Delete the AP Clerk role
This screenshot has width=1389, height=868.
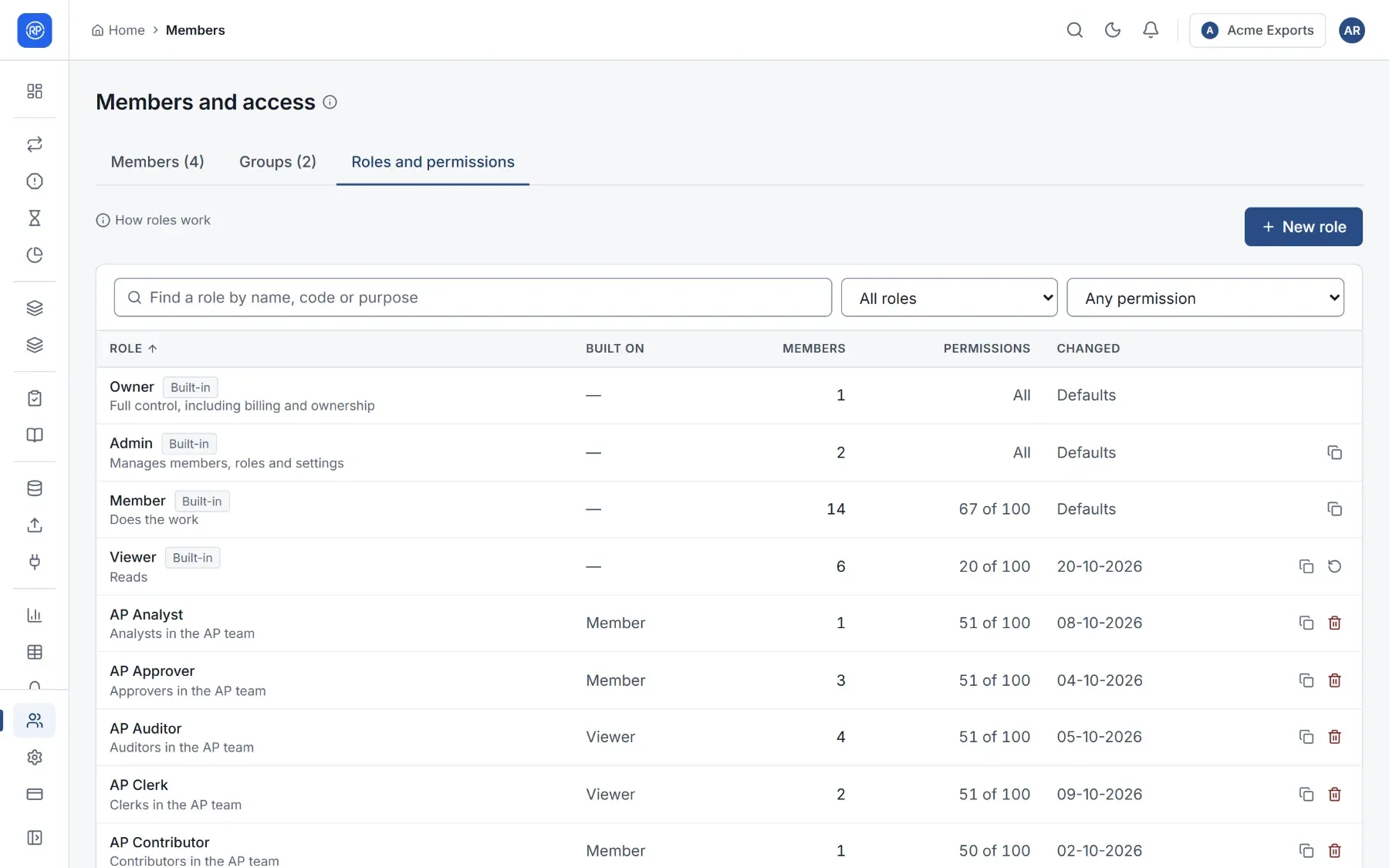tap(1334, 794)
